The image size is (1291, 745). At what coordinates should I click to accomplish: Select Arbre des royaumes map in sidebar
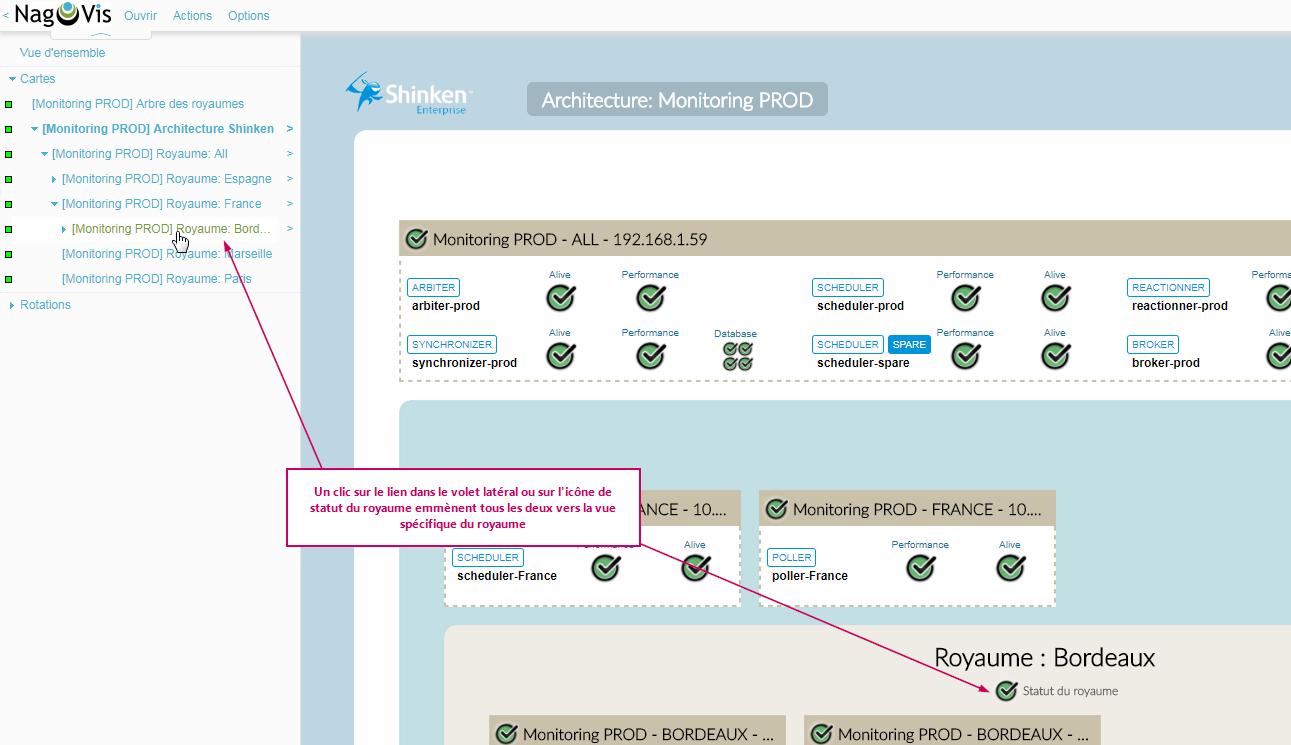click(138, 104)
